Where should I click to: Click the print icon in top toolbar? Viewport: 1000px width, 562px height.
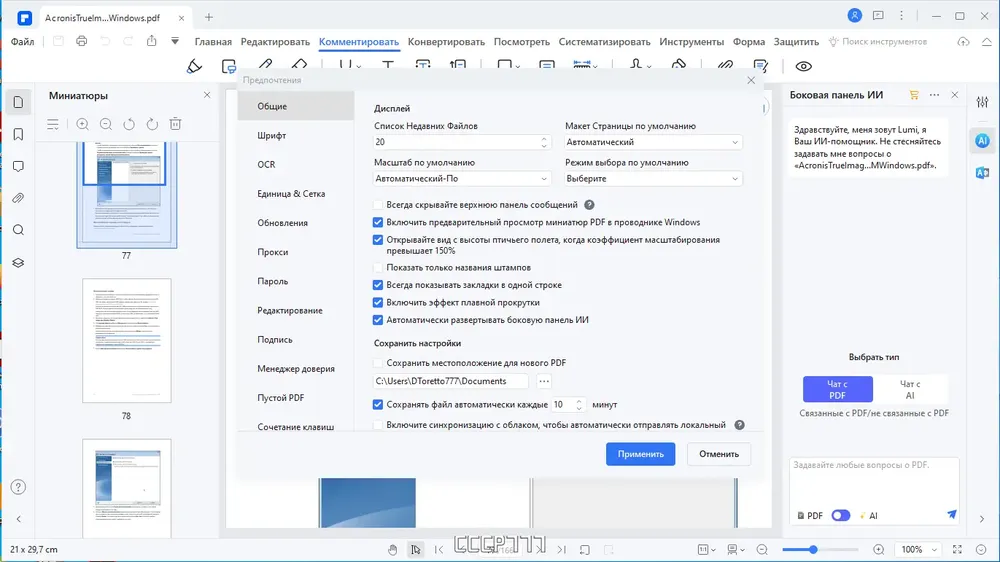coord(82,41)
